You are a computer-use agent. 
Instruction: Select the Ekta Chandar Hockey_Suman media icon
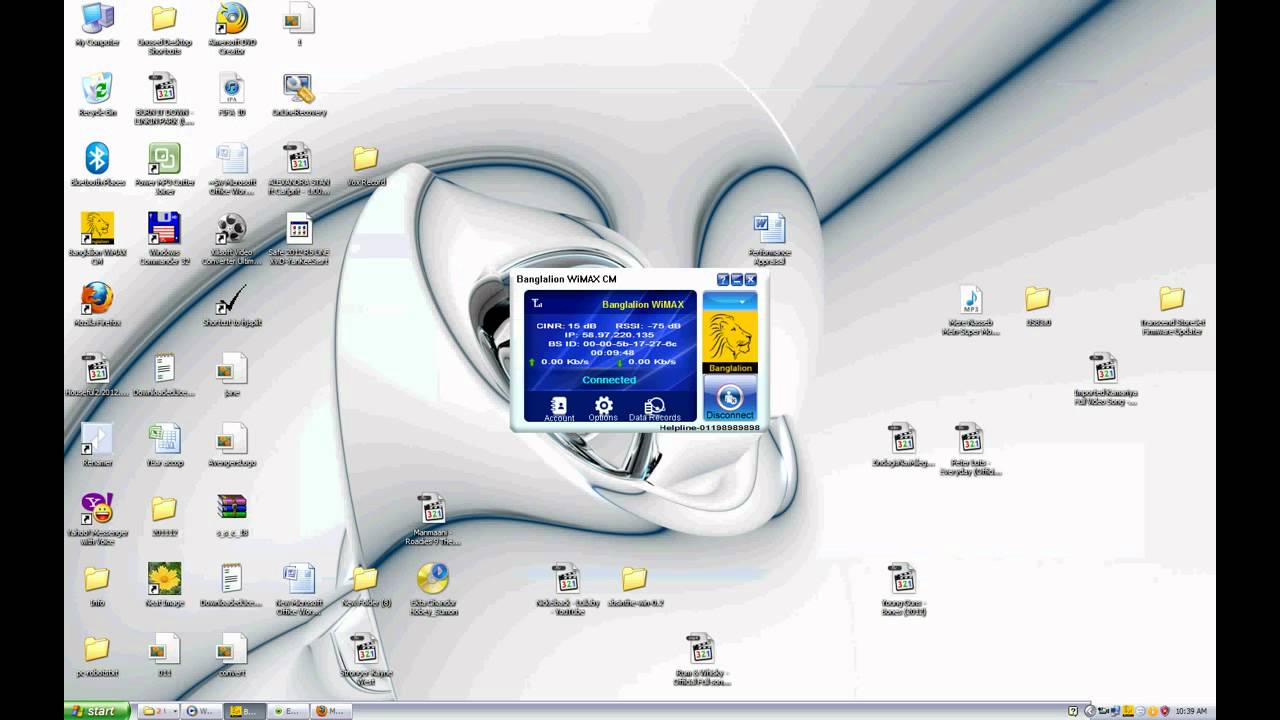tap(433, 588)
